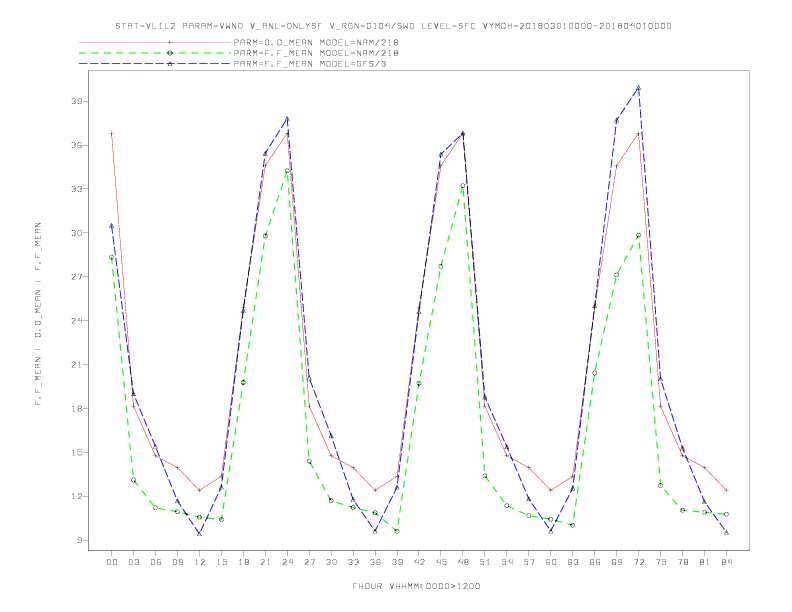Click x-axis tick label 30
Screen dimensions: 792x612
coord(331,562)
